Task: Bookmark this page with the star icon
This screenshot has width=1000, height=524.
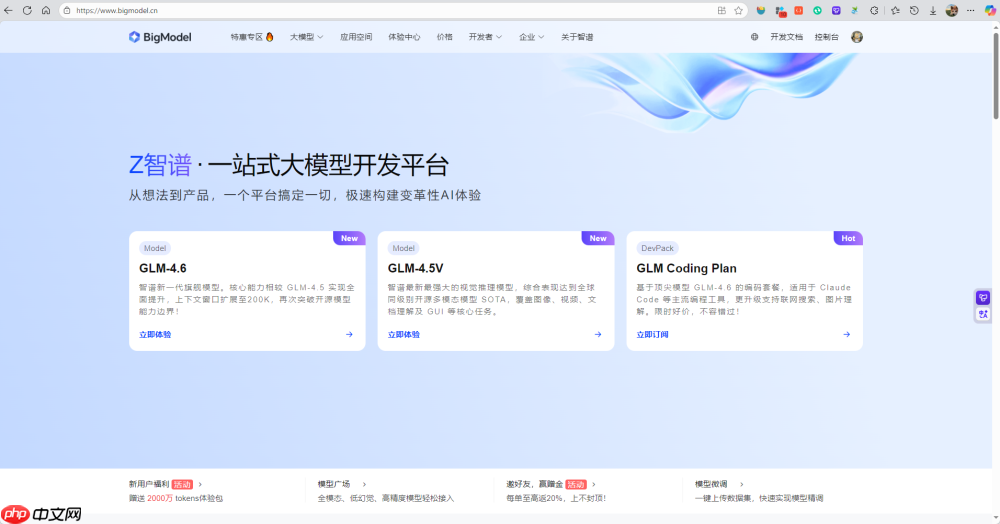Action: click(x=739, y=10)
